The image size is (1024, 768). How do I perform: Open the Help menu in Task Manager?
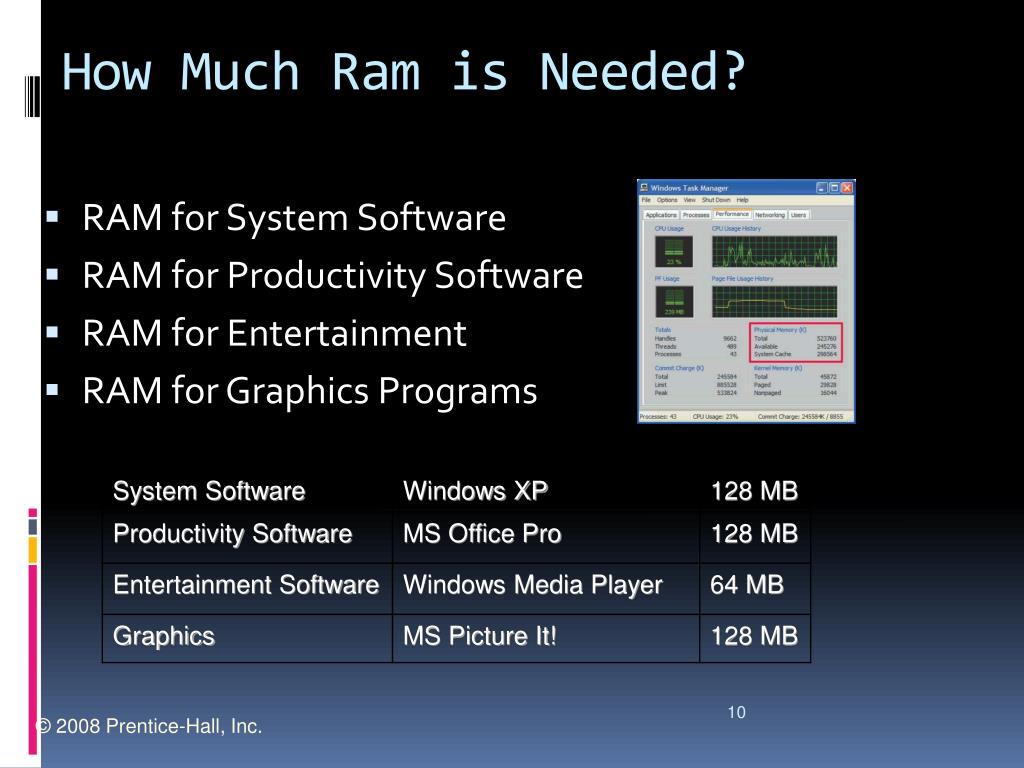[x=743, y=200]
